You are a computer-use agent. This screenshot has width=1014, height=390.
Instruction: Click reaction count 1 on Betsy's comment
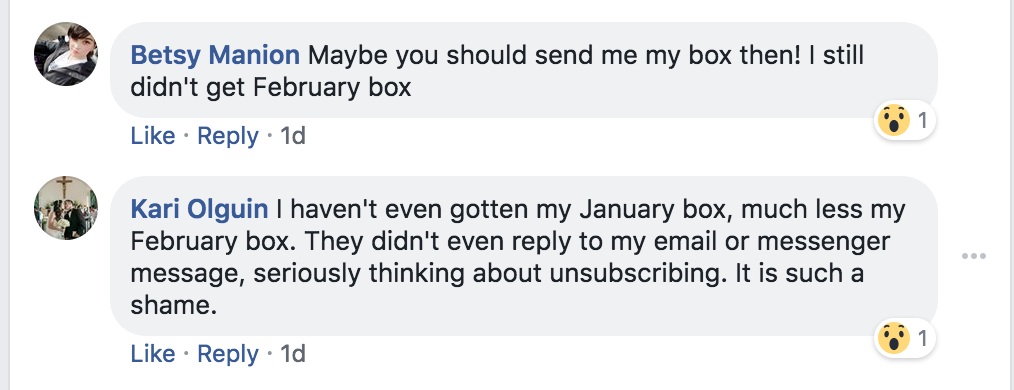click(923, 120)
